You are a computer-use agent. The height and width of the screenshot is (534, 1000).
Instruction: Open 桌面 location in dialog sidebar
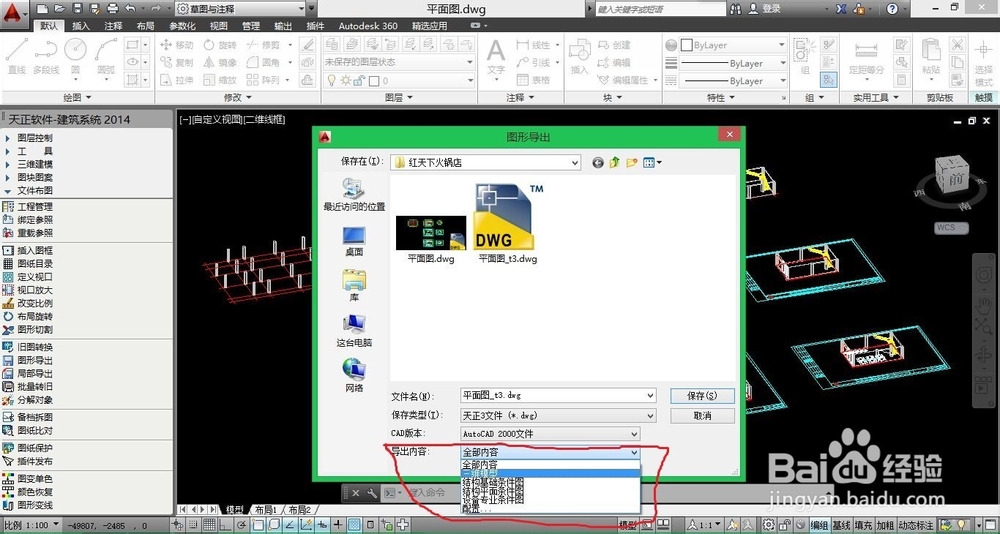[x=354, y=241]
